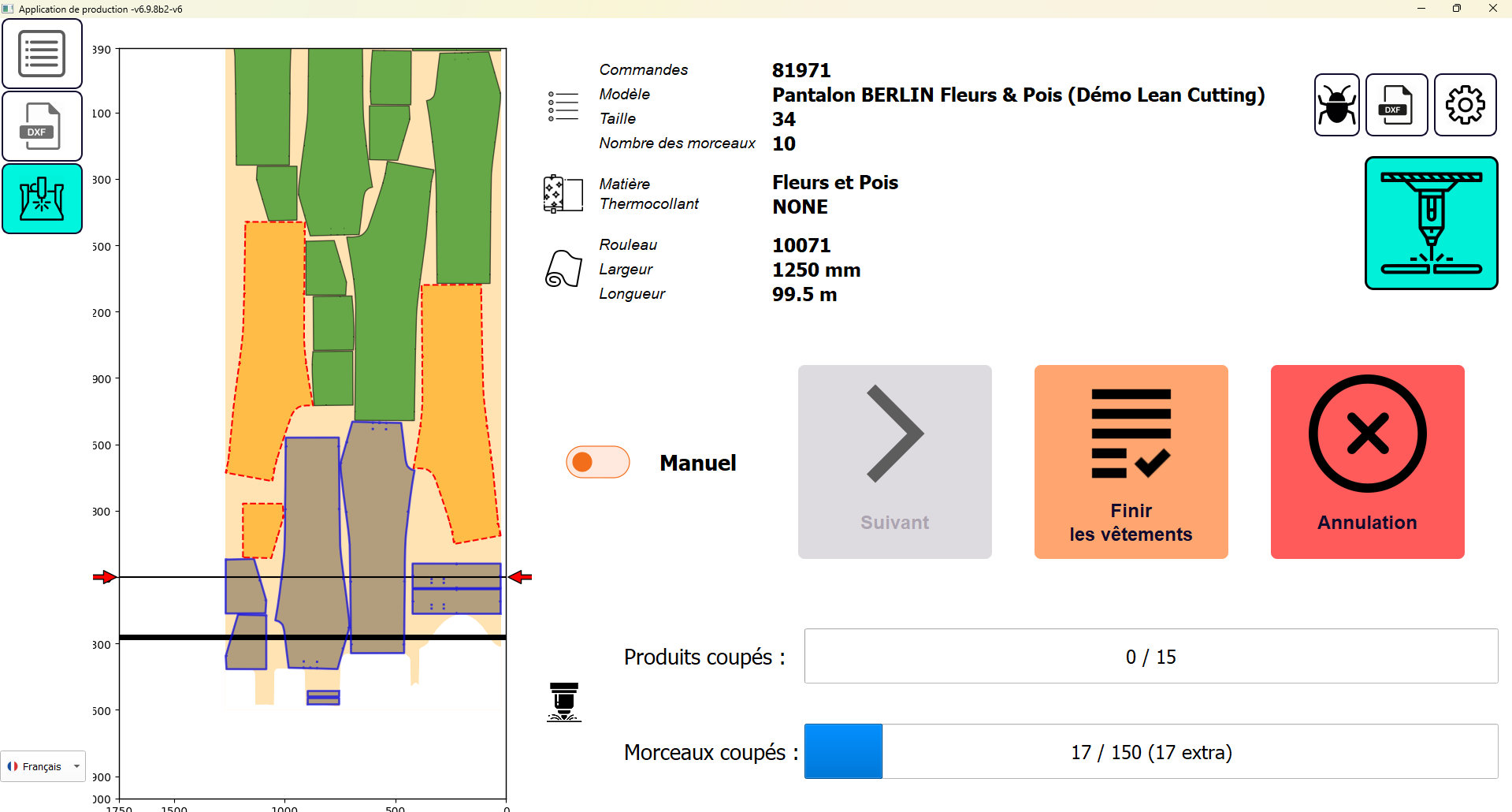
Task: Open the bug report icon
Action: click(x=1336, y=105)
